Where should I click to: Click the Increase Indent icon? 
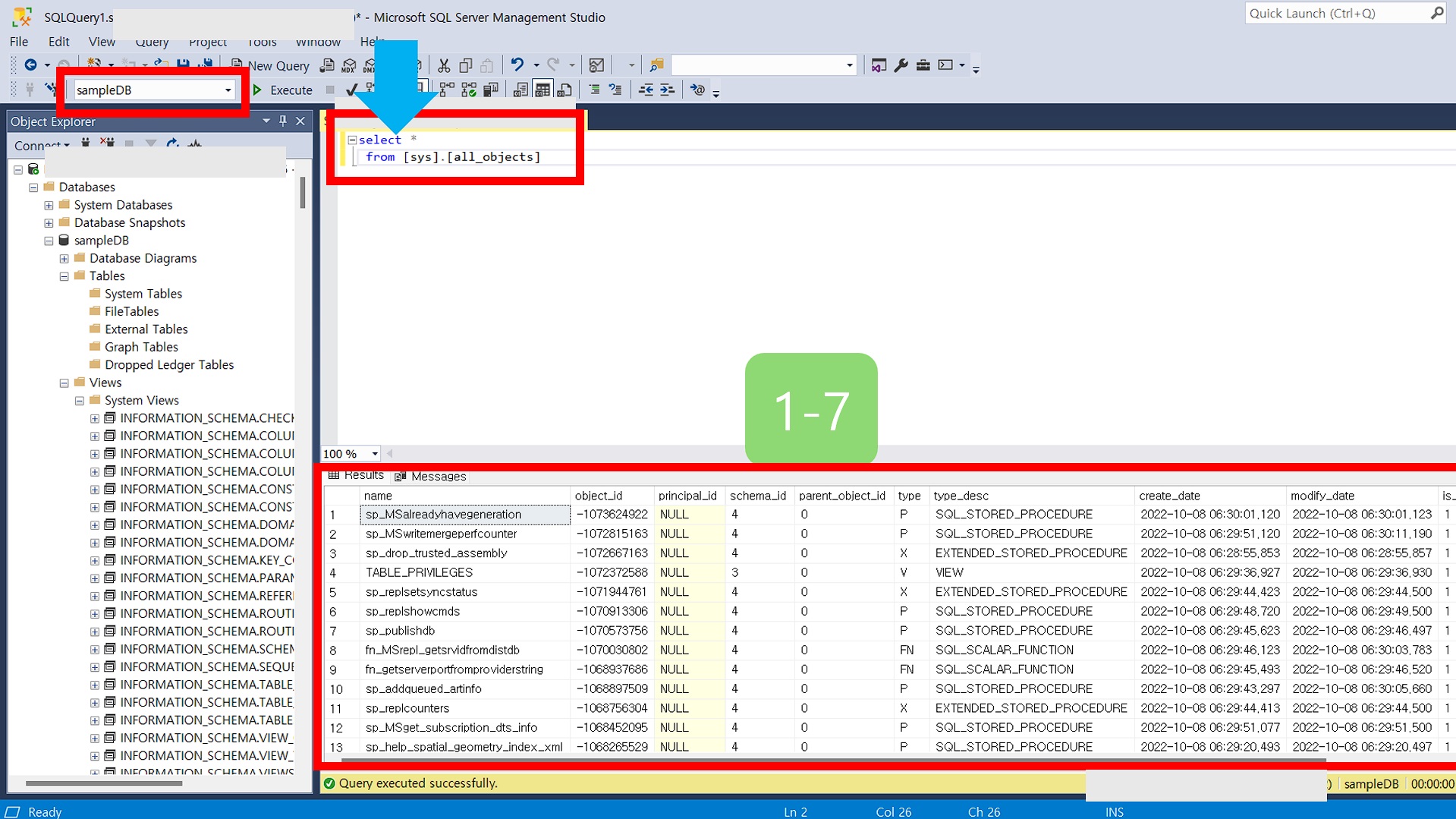tap(667, 90)
